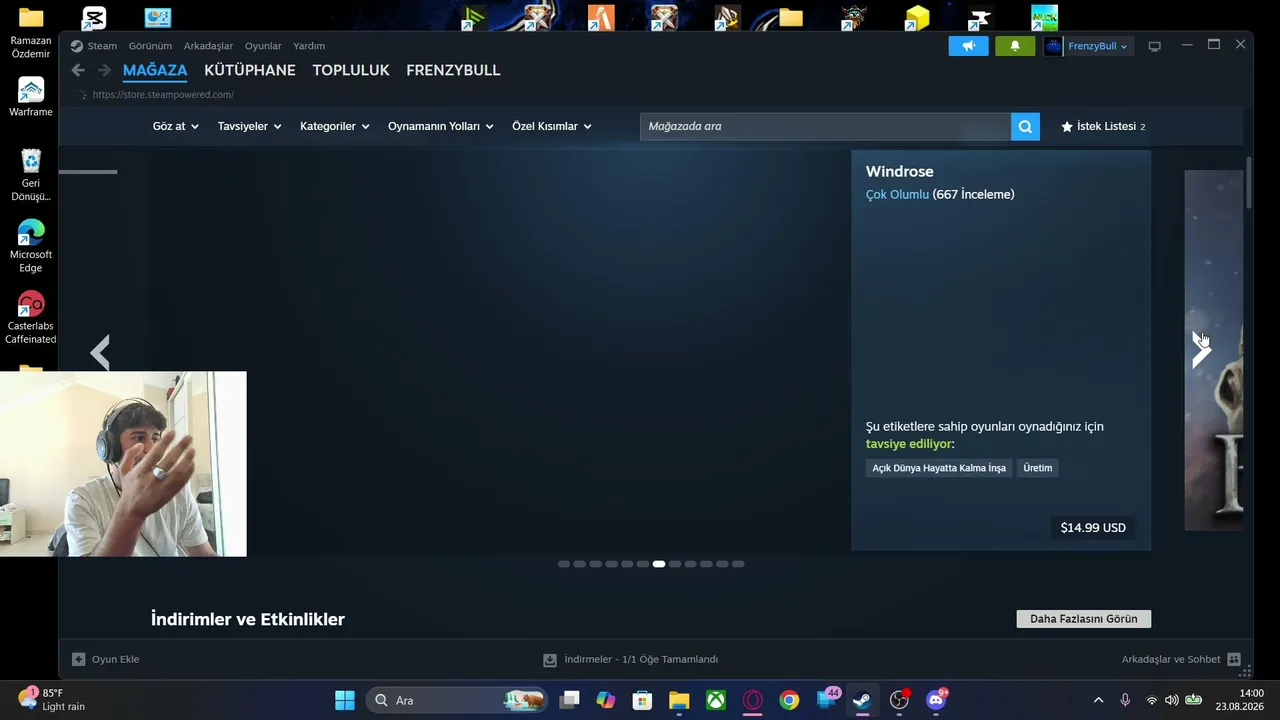Open Copilot from the taskbar
This screenshot has width=1280, height=720.
[x=606, y=700]
